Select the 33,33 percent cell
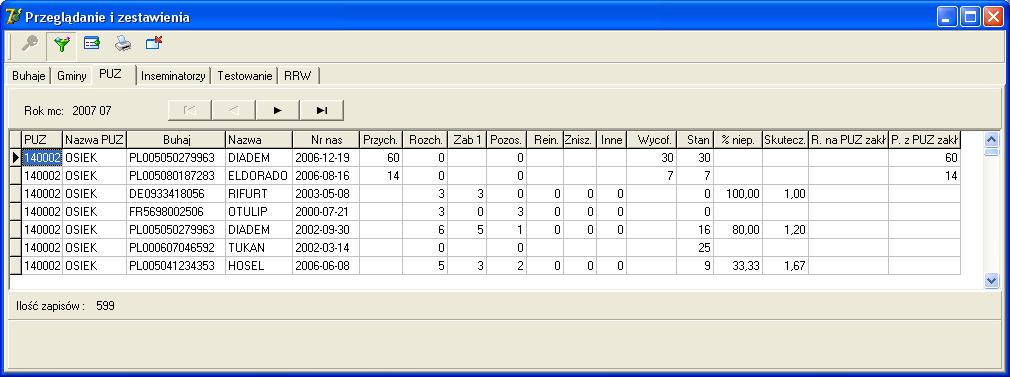This screenshot has width=1010, height=377. click(x=738, y=266)
